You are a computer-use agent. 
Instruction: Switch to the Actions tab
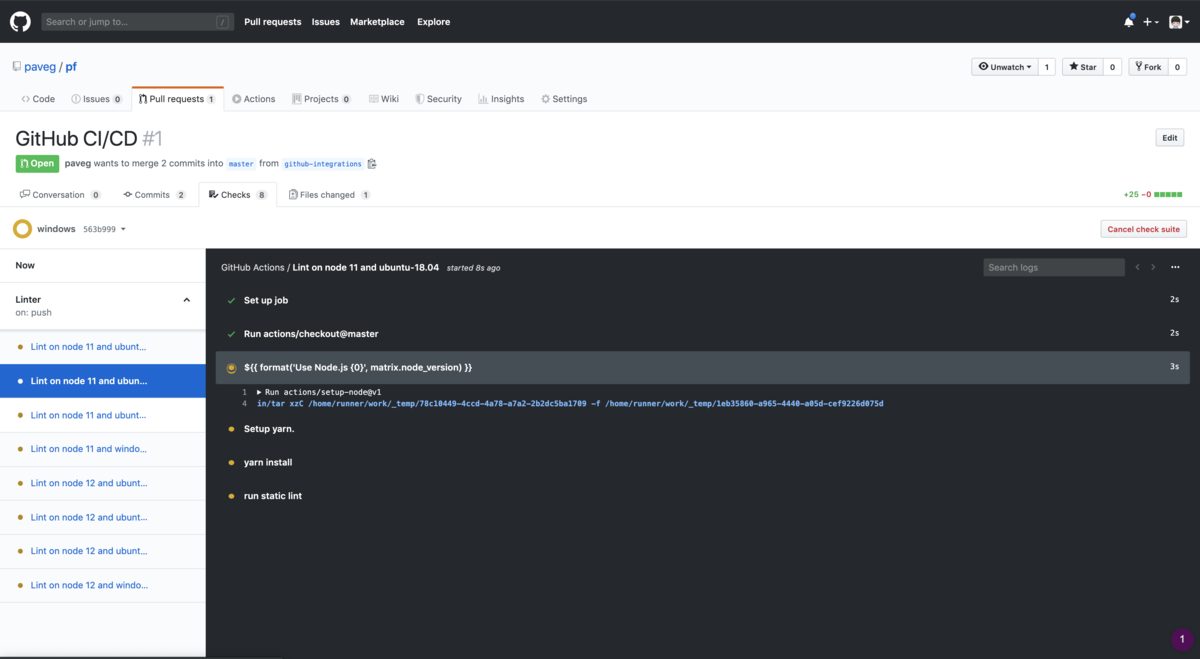[253, 99]
